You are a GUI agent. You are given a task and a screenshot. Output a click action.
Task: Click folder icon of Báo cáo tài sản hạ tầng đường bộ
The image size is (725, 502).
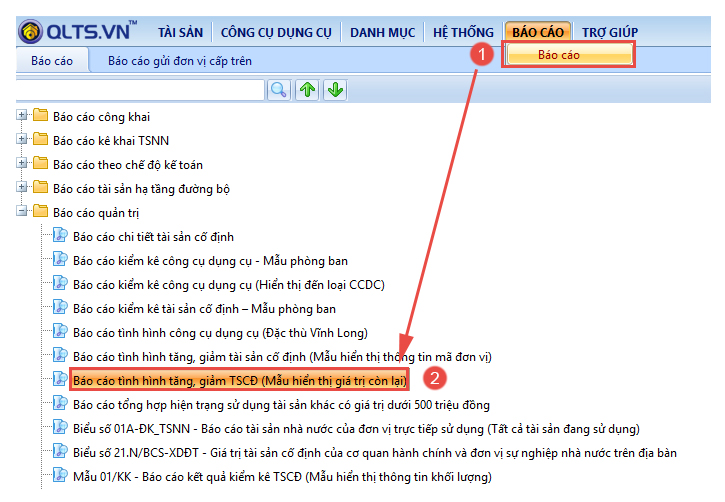(40, 187)
